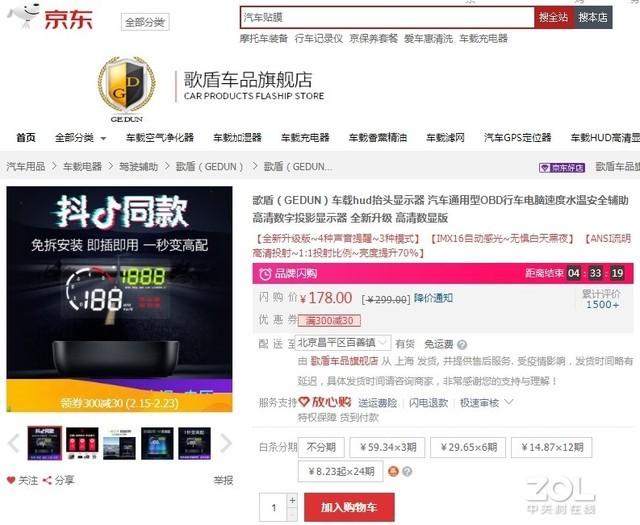Click 搜本店 search button

(x=593, y=17)
